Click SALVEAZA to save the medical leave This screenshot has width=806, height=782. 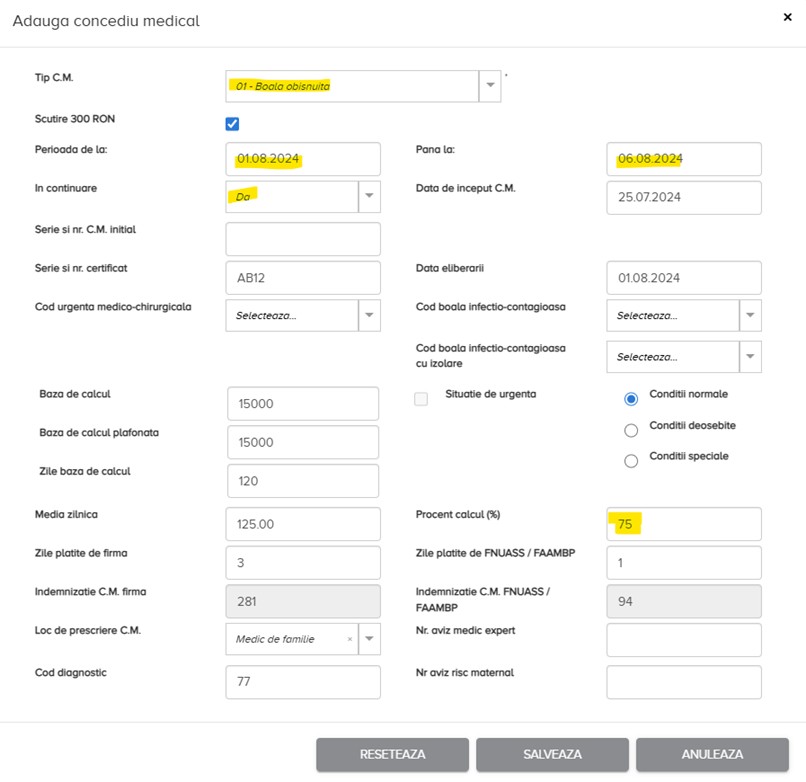pos(552,755)
